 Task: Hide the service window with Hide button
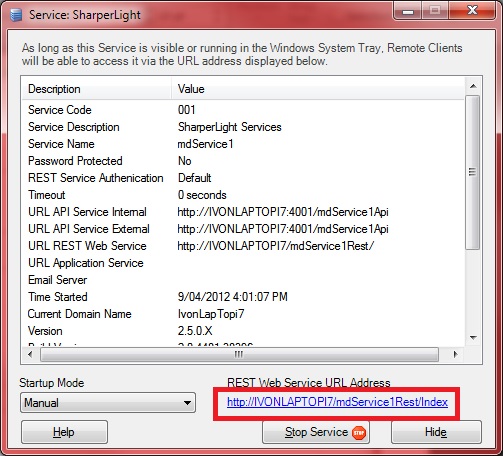(436, 432)
